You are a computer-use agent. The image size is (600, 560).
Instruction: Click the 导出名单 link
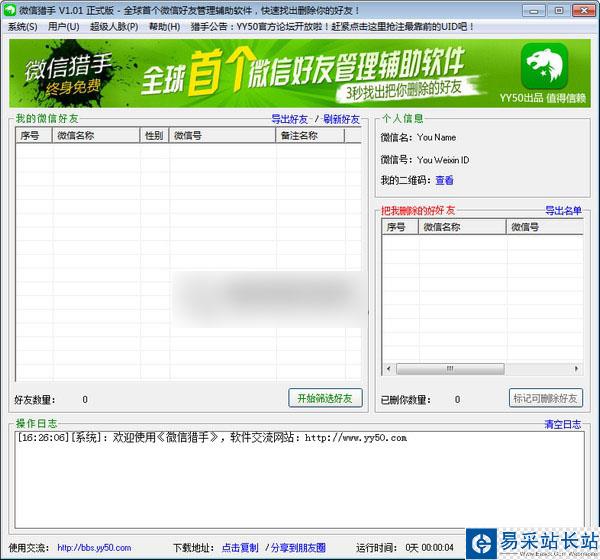coord(563,211)
